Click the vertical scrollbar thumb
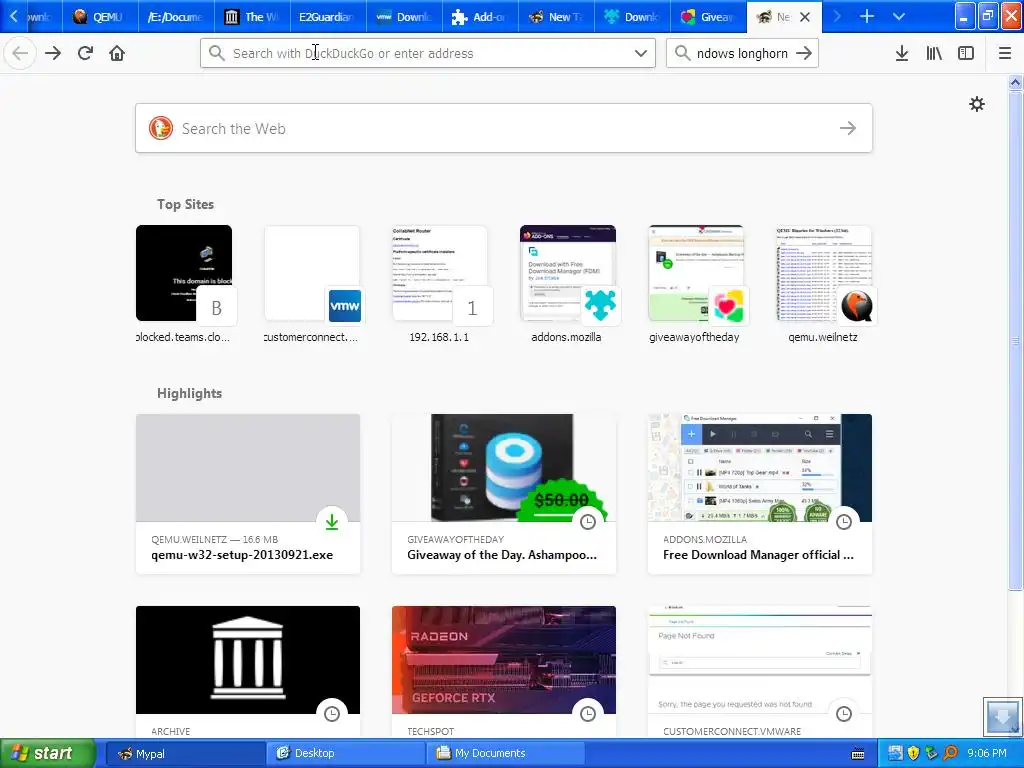The image size is (1024, 768). pyautogui.click(x=1015, y=340)
